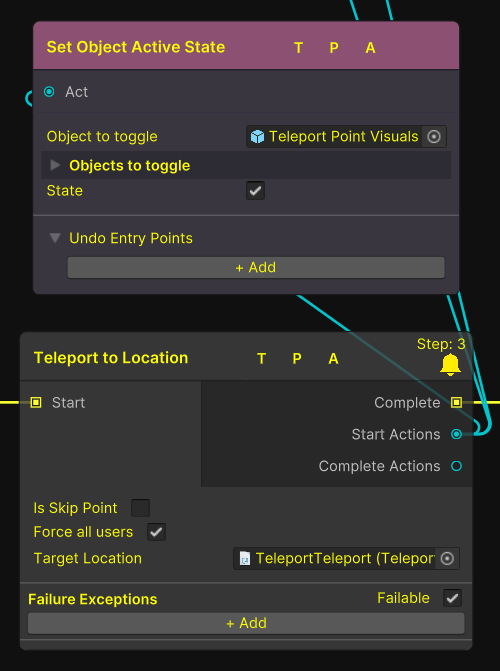
Task: Click the yellow bell notification icon
Action: coord(450,365)
